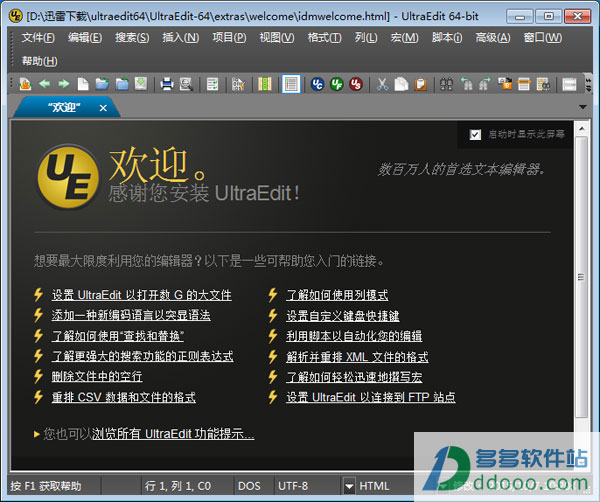The image size is (600, 502).
Task: Toggle column mode toolbar icon
Action: (x=264, y=84)
